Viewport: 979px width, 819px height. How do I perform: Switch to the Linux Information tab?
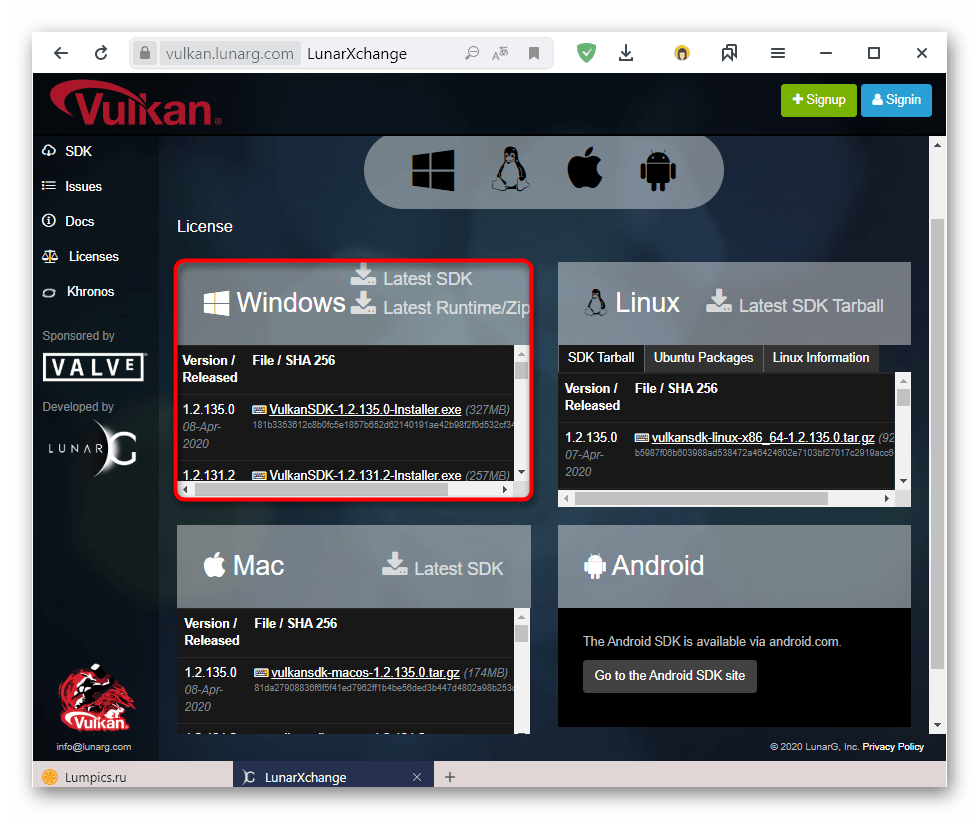[x=820, y=358]
